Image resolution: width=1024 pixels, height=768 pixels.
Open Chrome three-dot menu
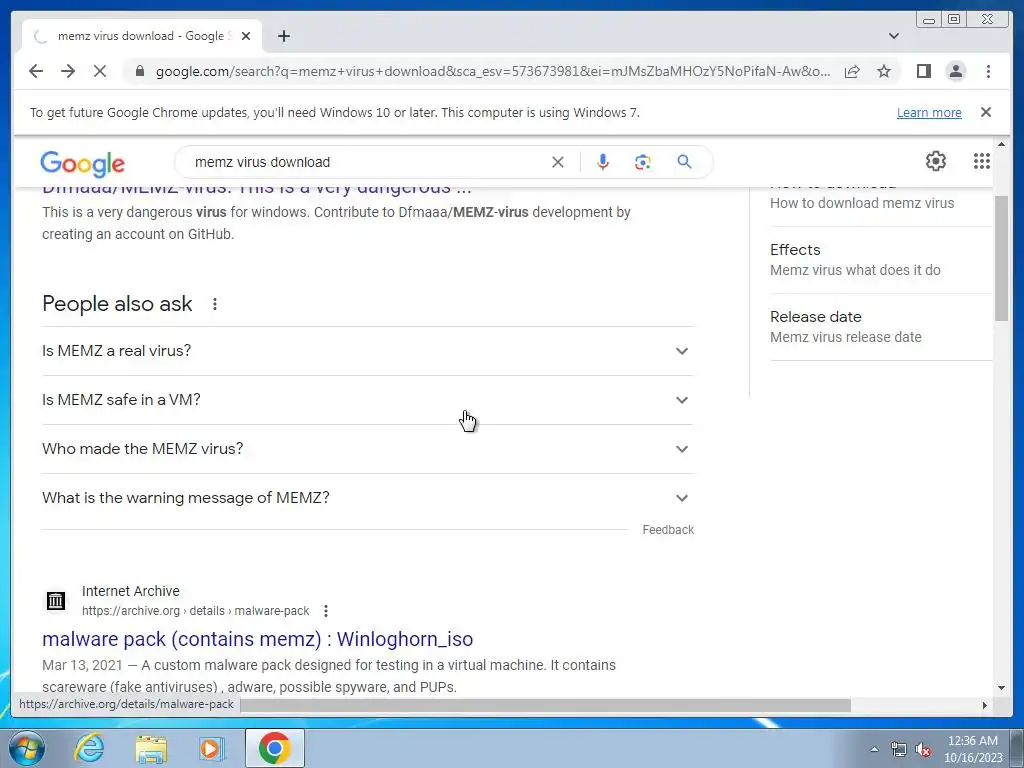pos(988,71)
